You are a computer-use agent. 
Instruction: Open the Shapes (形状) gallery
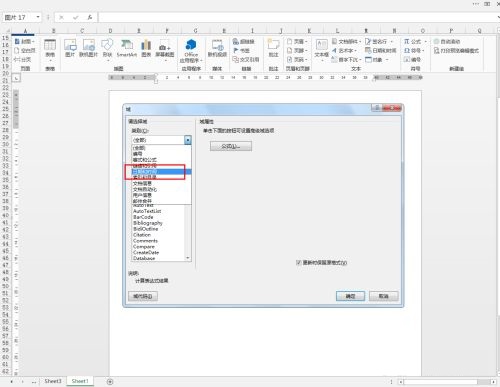pos(107,49)
